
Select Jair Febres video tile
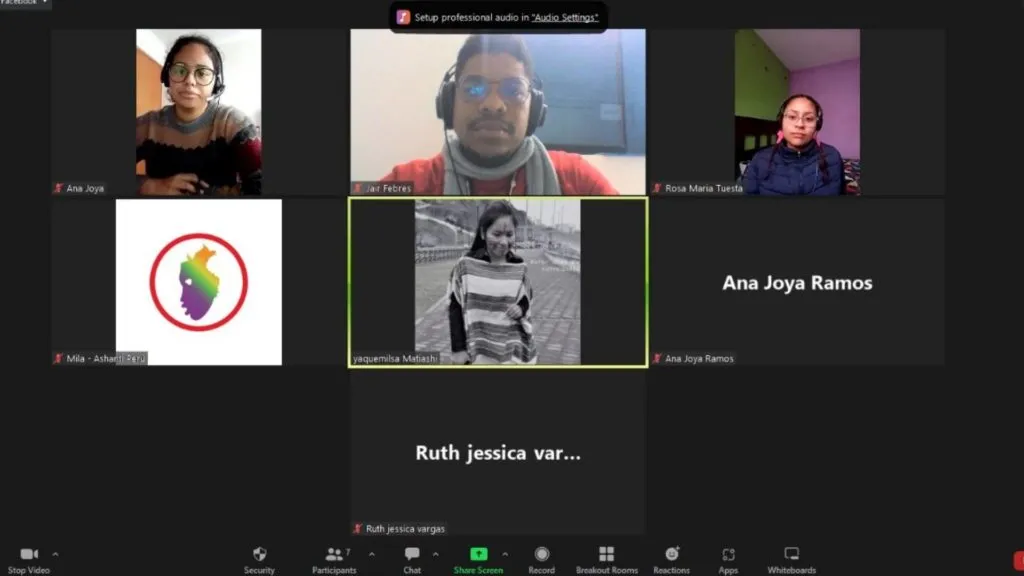pyautogui.click(x=497, y=111)
